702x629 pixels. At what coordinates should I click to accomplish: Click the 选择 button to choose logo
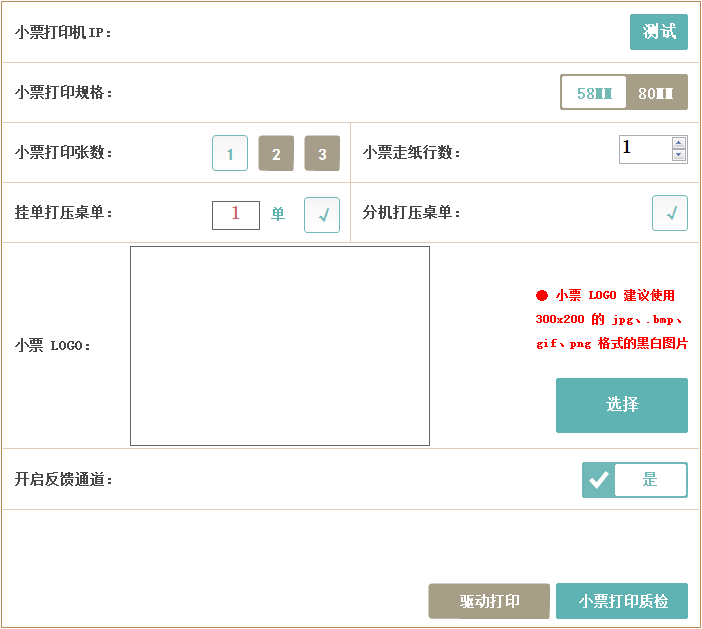622,406
